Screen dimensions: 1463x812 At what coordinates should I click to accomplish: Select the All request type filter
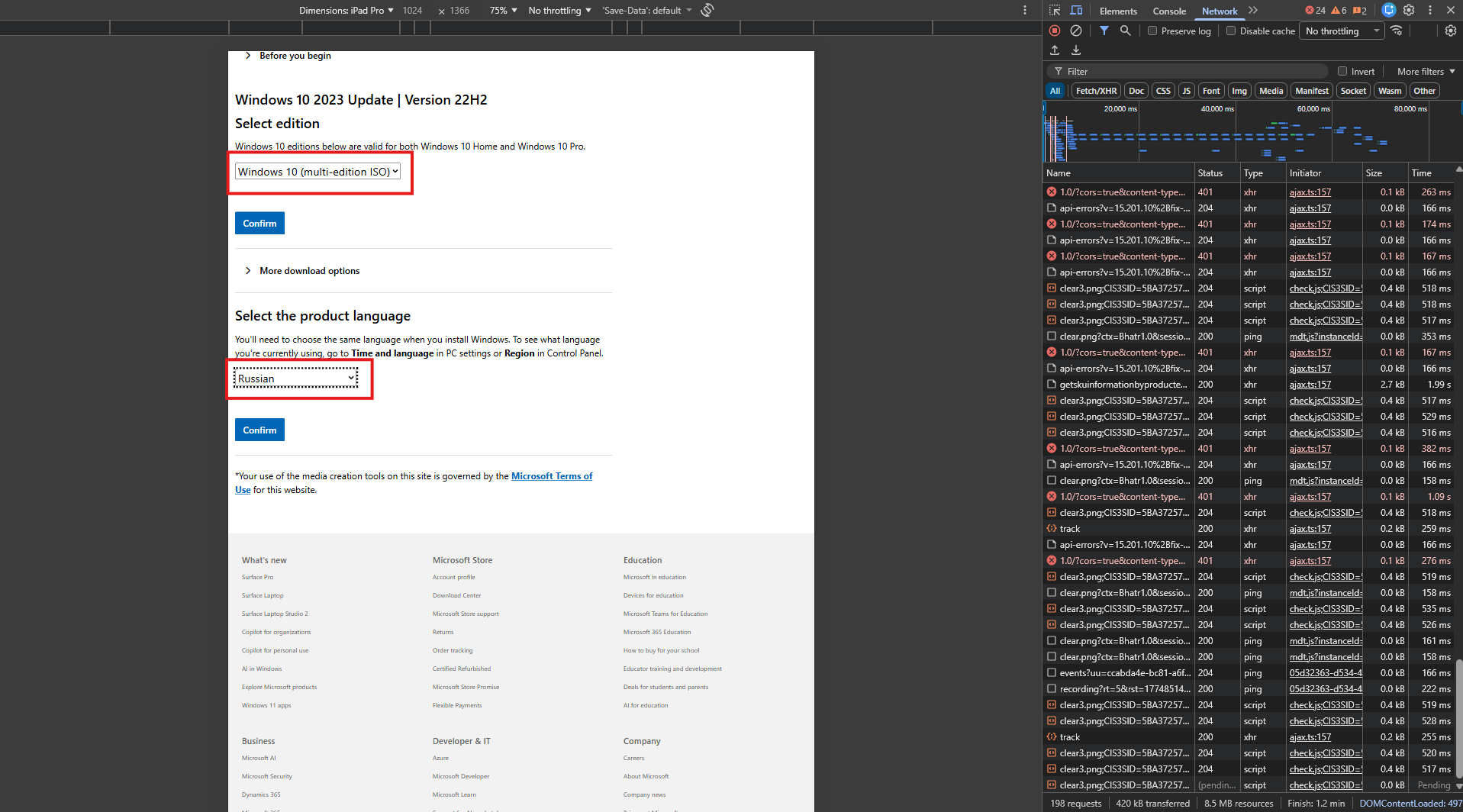pyautogui.click(x=1055, y=91)
